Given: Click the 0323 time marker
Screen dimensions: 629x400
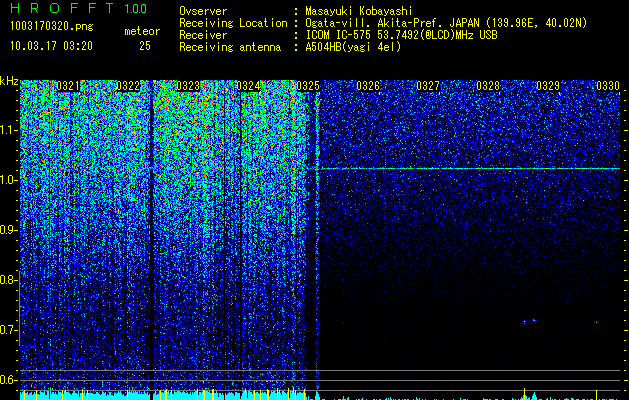Looking at the screenshot, I should click(188, 86).
